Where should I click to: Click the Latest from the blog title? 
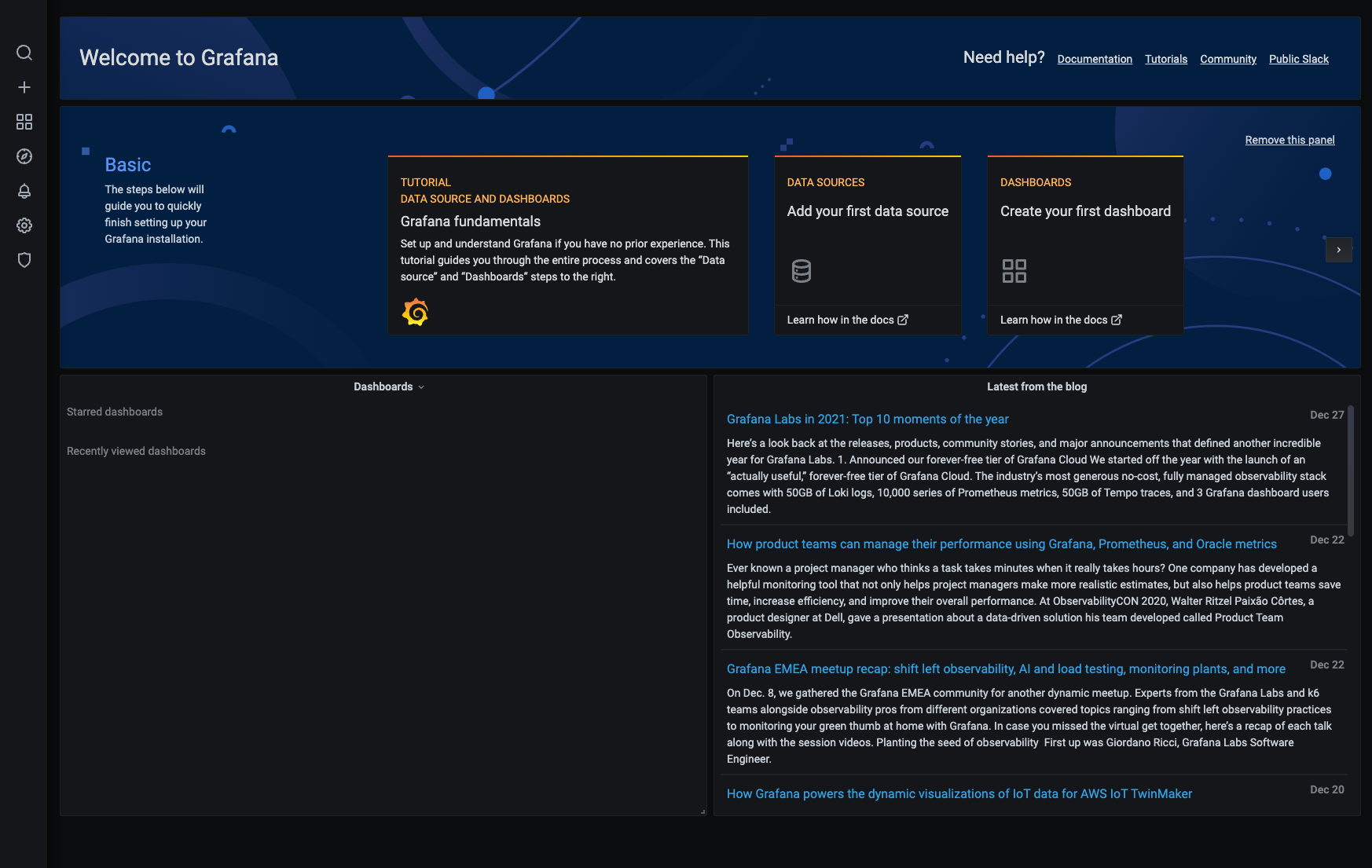click(x=1036, y=386)
